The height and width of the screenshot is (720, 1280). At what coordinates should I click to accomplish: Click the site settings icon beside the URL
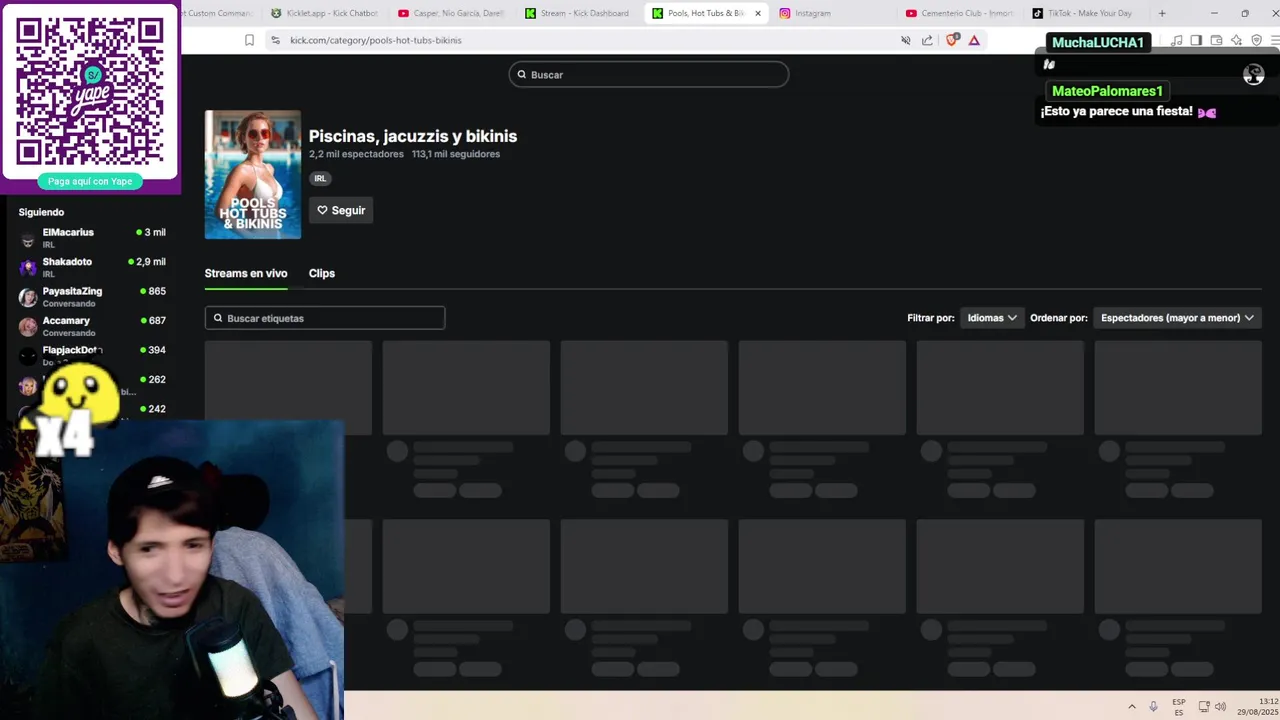[276, 40]
